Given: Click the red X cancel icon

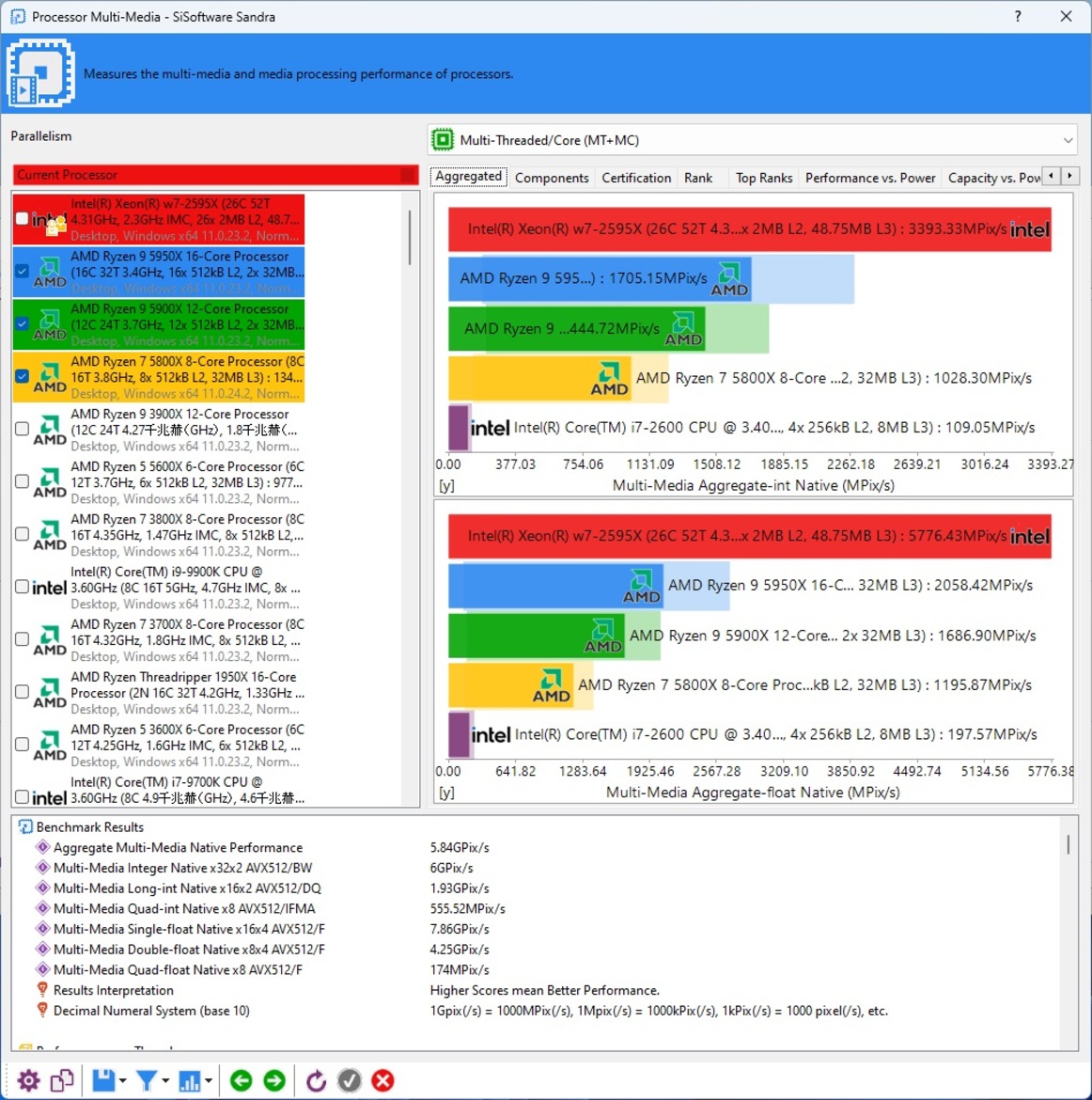Looking at the screenshot, I should click(x=382, y=1080).
